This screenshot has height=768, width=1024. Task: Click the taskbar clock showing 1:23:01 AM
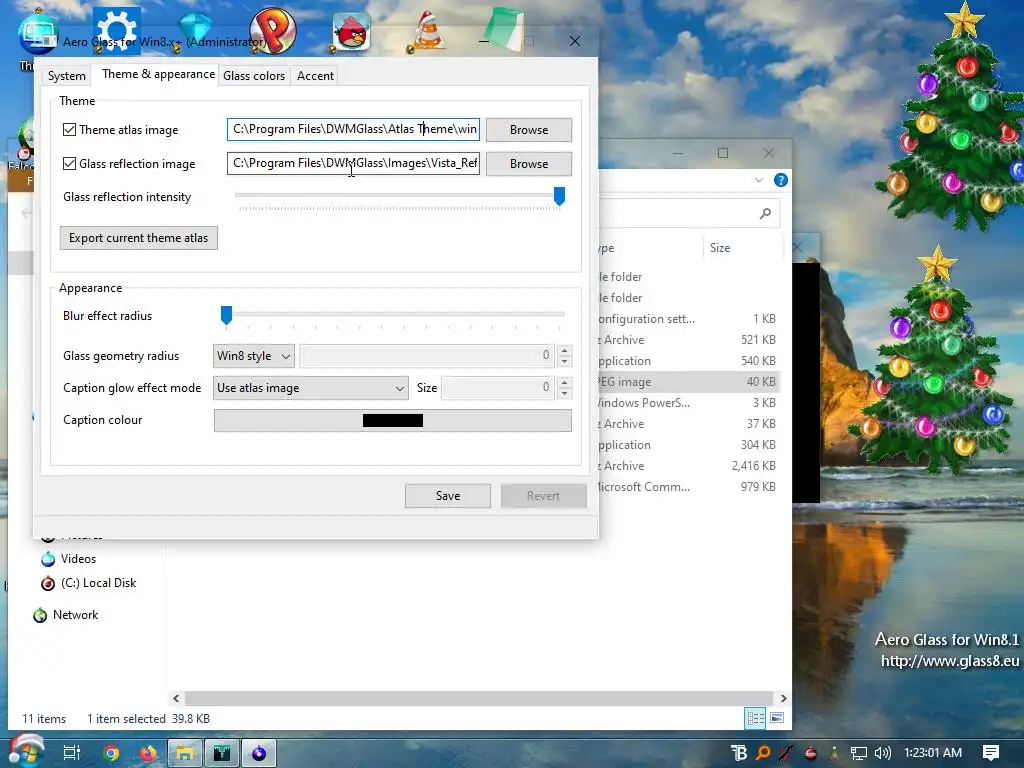pos(933,753)
